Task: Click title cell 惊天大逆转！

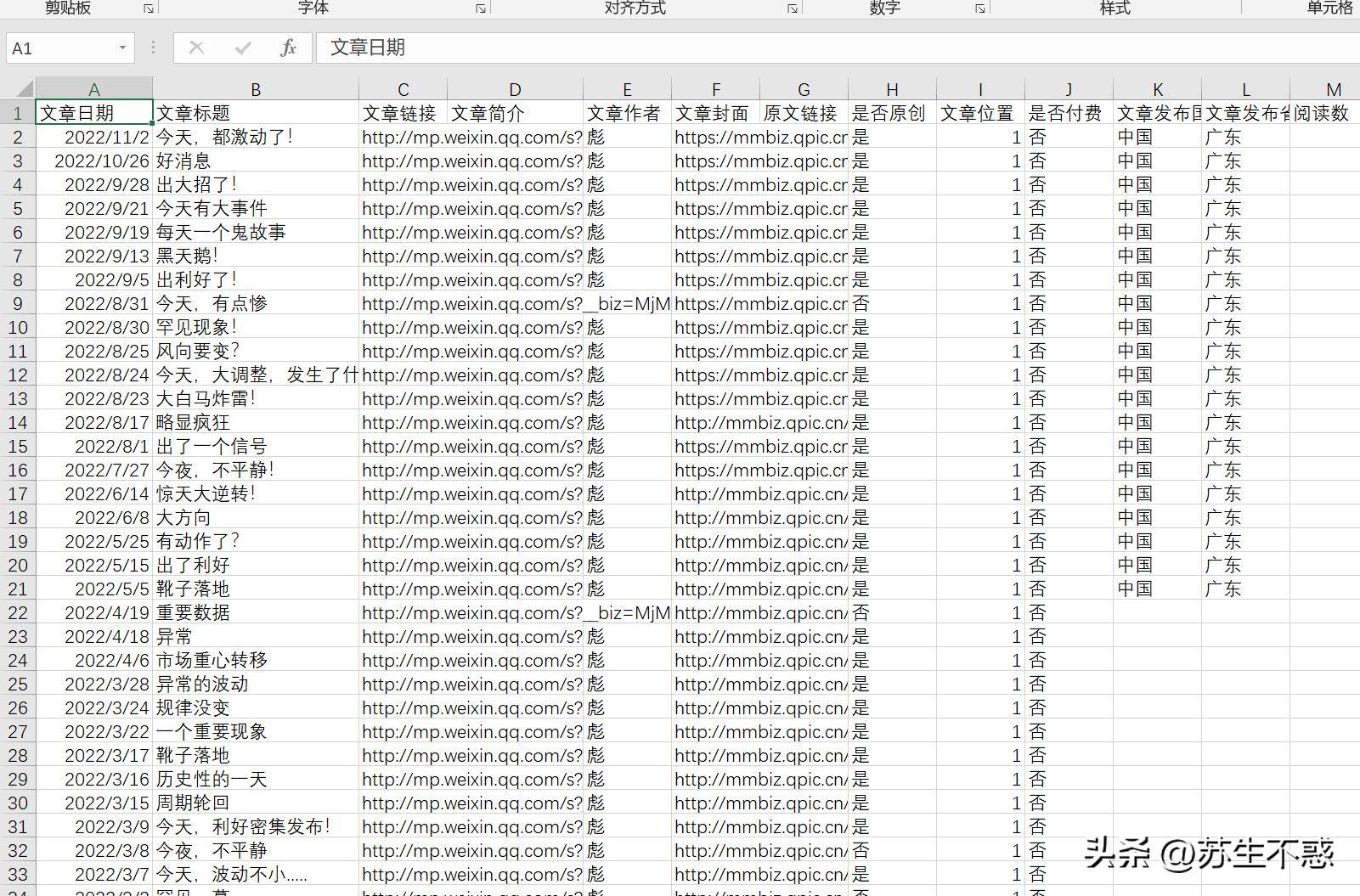Action: 256,493
